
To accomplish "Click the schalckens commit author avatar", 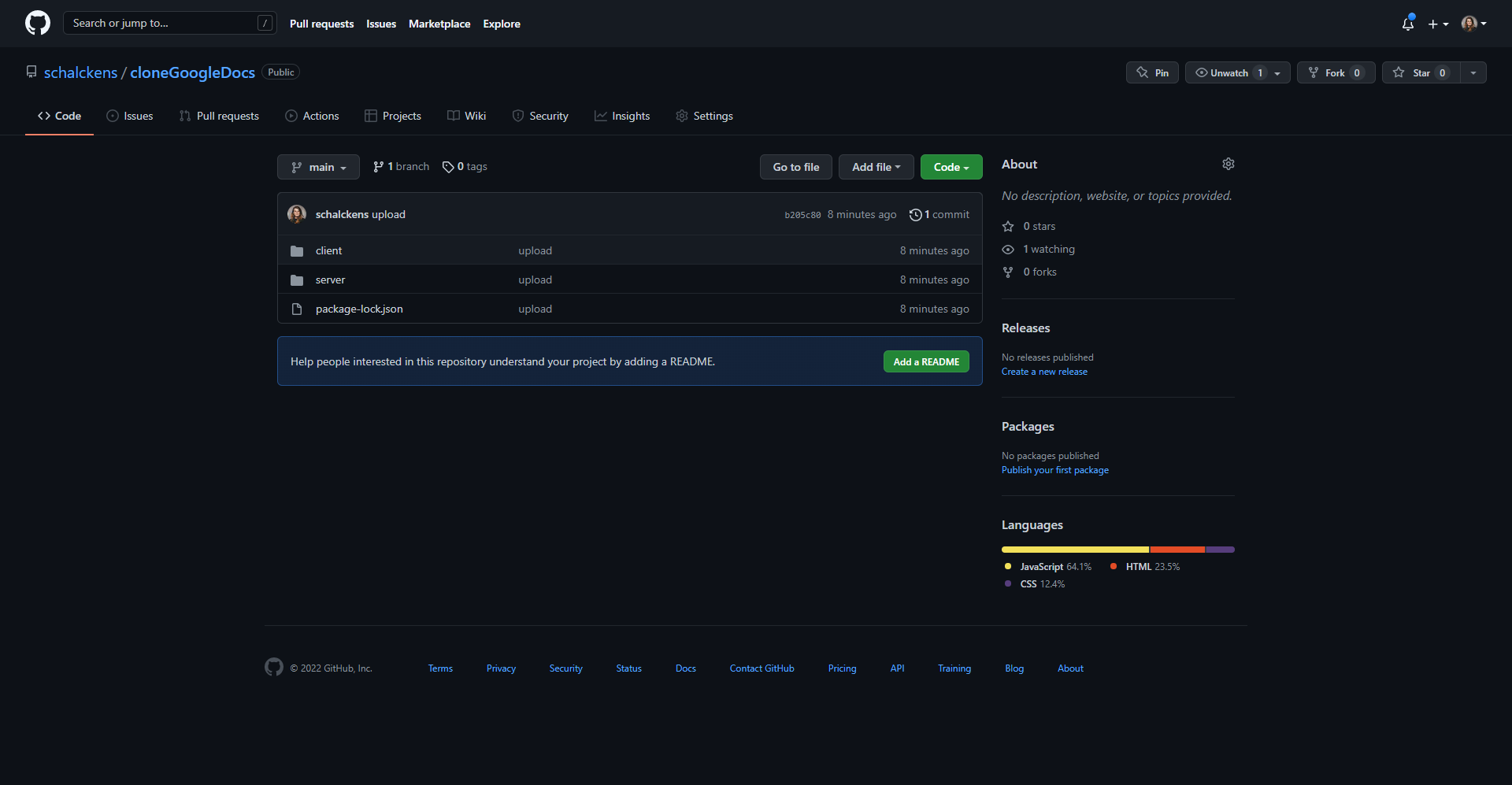I will tap(297, 214).
